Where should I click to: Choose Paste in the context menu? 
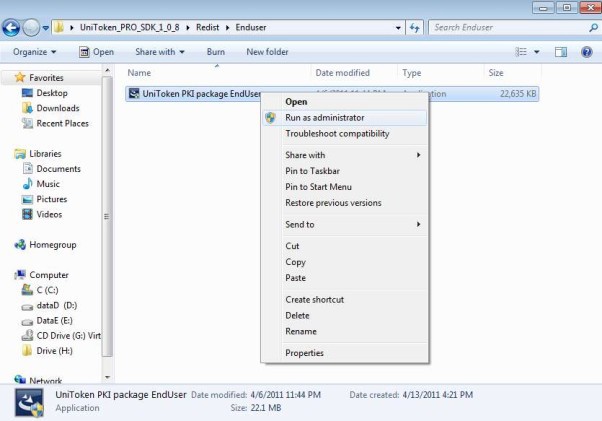click(344, 278)
